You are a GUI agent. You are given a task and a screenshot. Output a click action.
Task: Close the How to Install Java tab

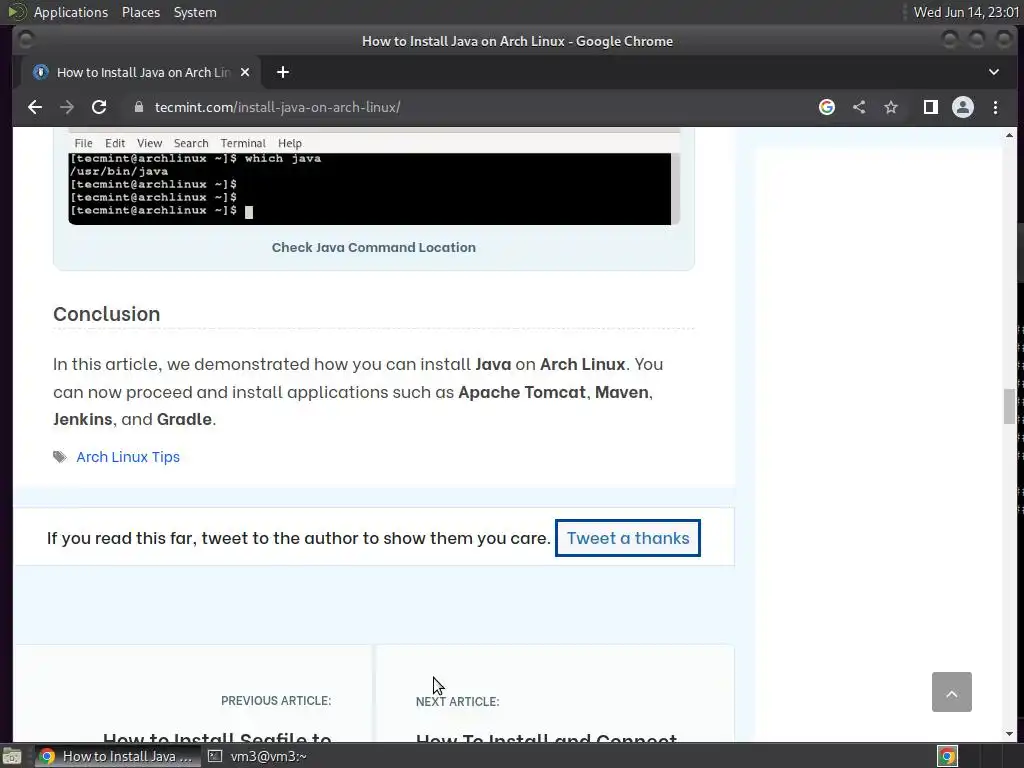245,72
